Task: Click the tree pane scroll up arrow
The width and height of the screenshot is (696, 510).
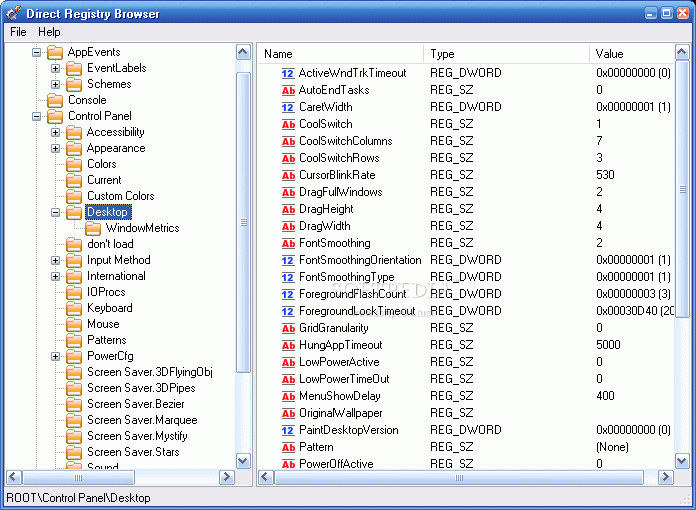Action: pos(243,52)
